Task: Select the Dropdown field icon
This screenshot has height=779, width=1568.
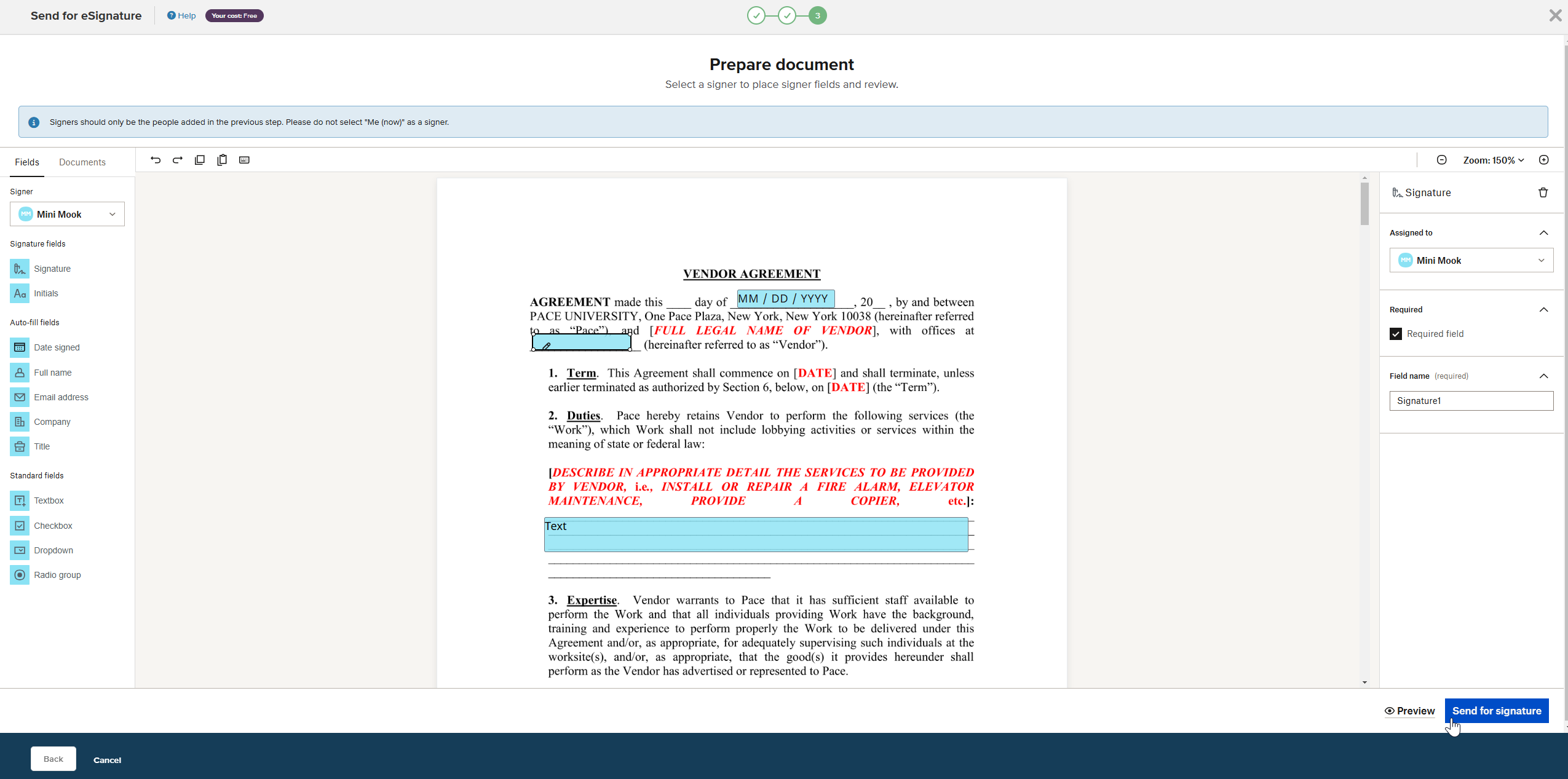Action: click(20, 550)
